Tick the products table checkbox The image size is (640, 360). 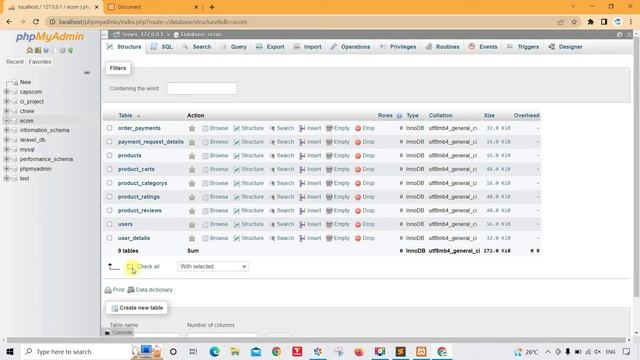pos(109,156)
